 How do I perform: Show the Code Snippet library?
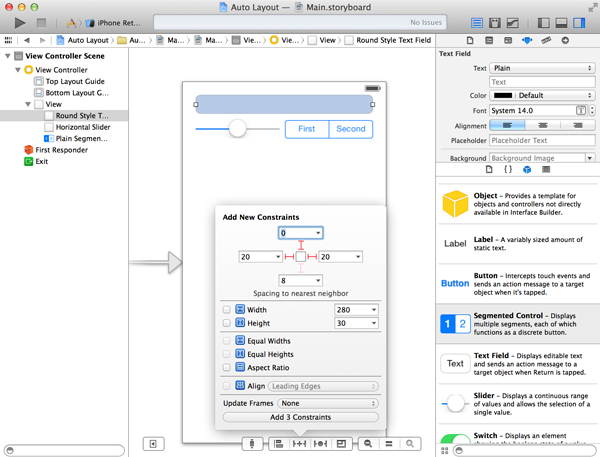point(508,169)
